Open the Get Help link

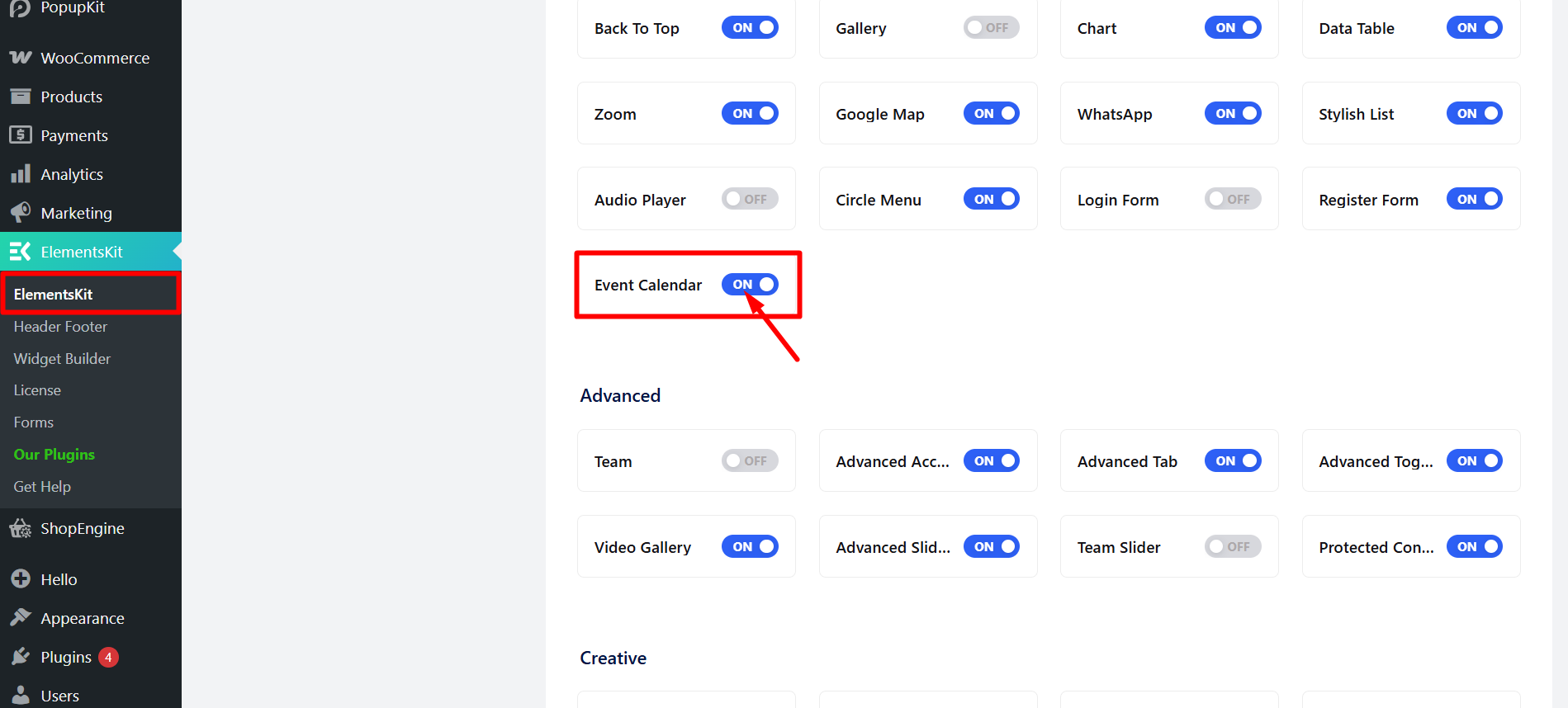[42, 487]
